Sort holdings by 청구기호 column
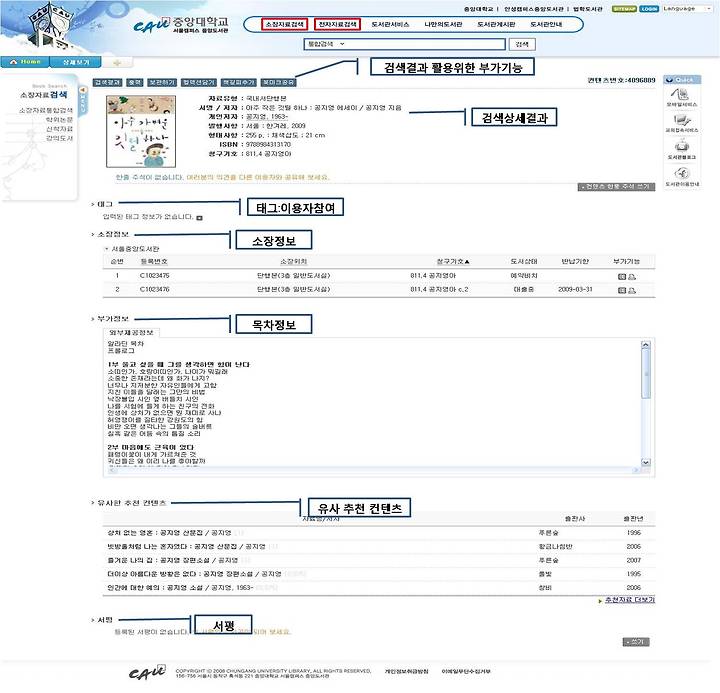Screen dimensions: 720x693 [453, 261]
